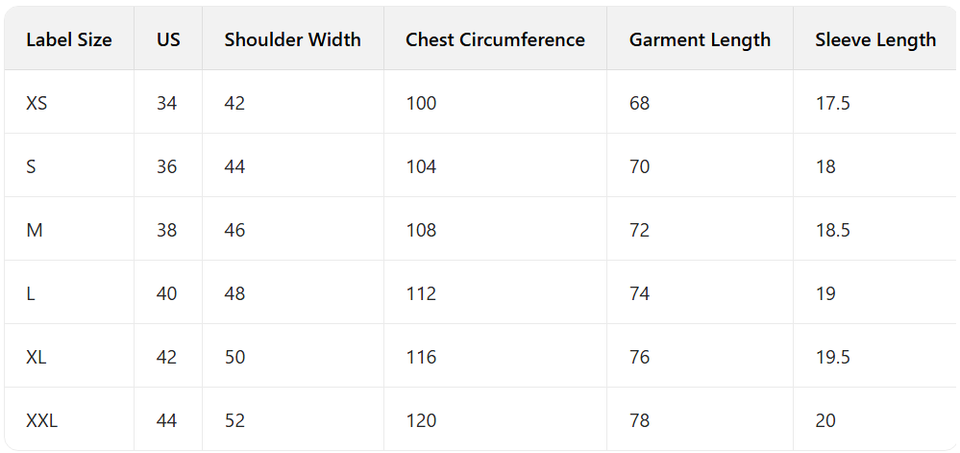The width and height of the screenshot is (960, 453).
Task: Select chest circumference value 120
Action: coord(421,421)
